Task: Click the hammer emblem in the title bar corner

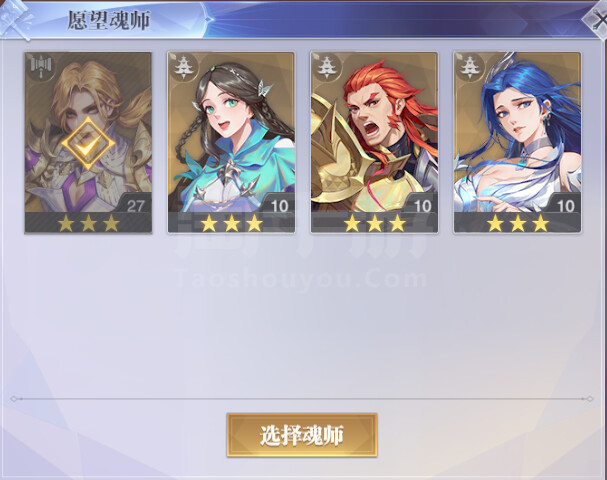Action: point(16,19)
